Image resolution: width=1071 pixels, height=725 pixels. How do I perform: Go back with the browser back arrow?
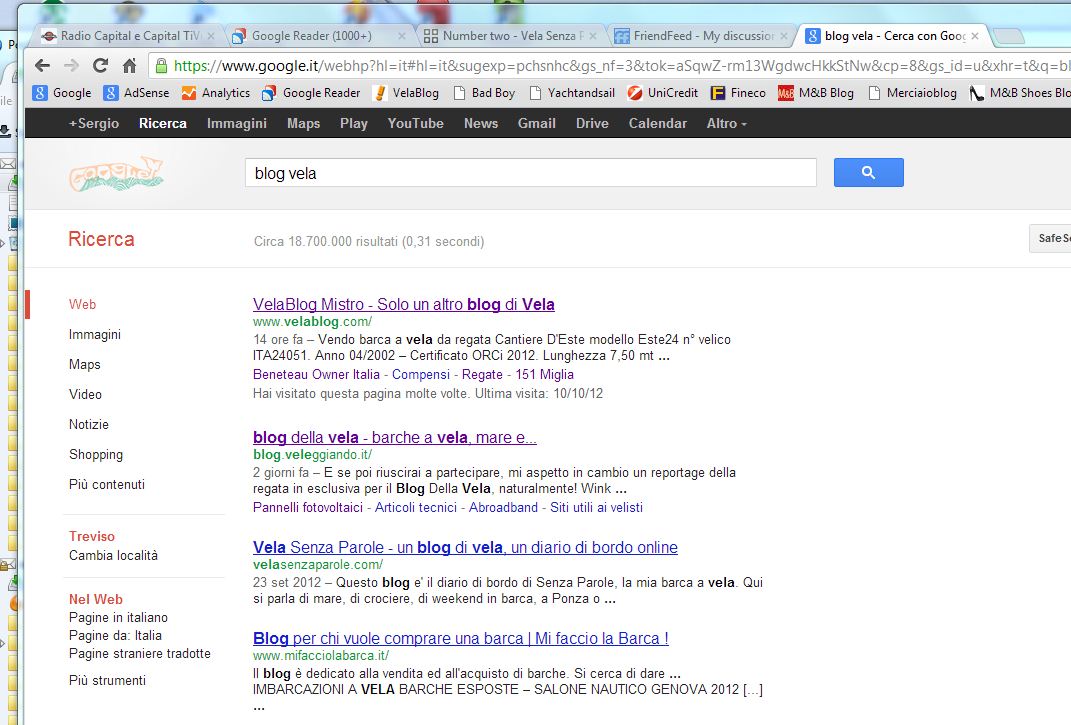click(x=42, y=66)
